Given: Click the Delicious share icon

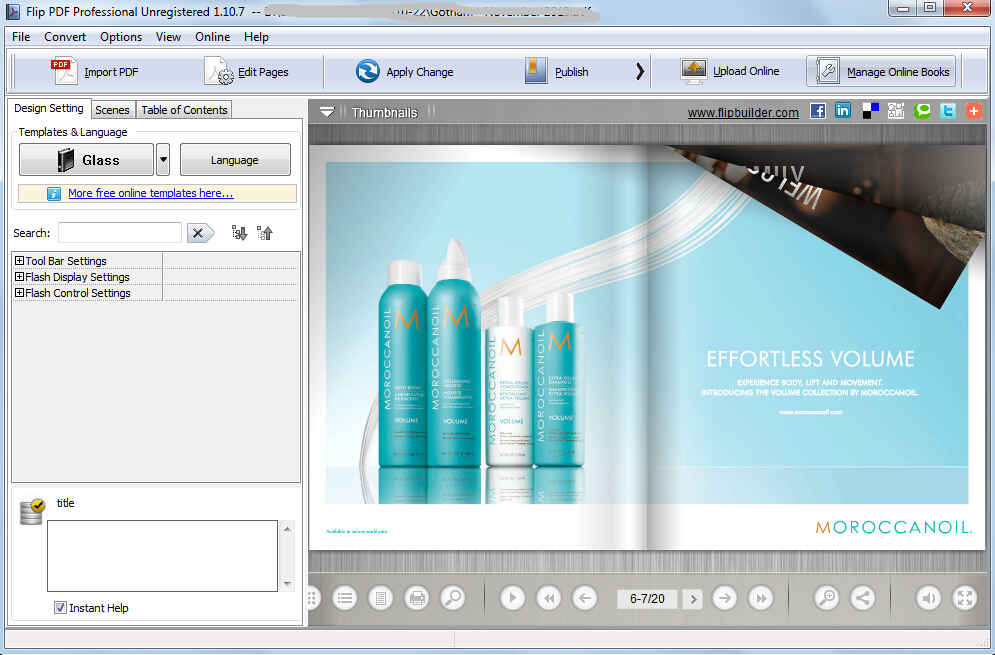Looking at the screenshot, I should 871,111.
